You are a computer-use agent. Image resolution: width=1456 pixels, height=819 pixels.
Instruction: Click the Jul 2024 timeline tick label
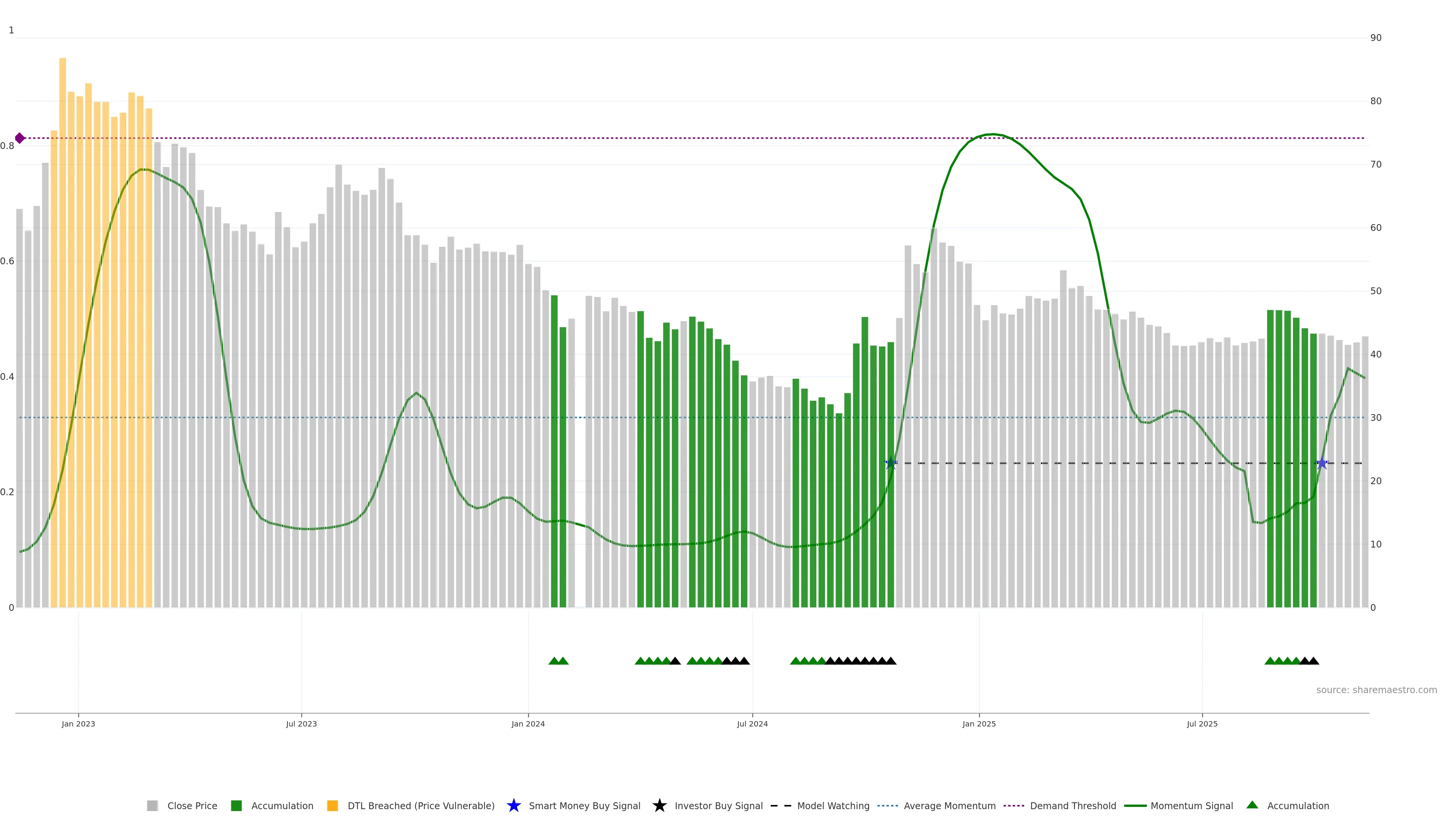point(752,723)
